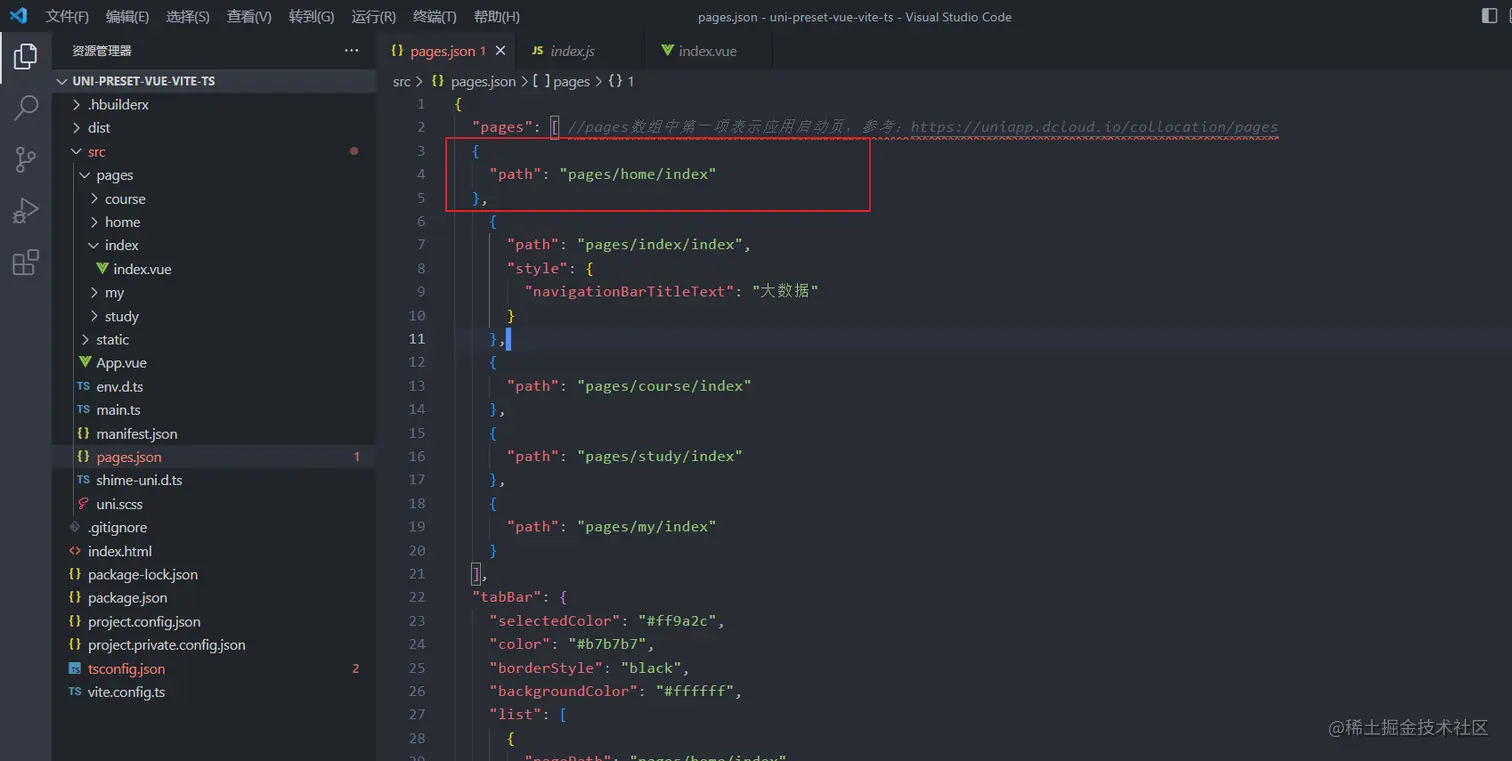Switch to the index.vue editor tab
Screen dimensions: 1512x761
(x=708, y=51)
